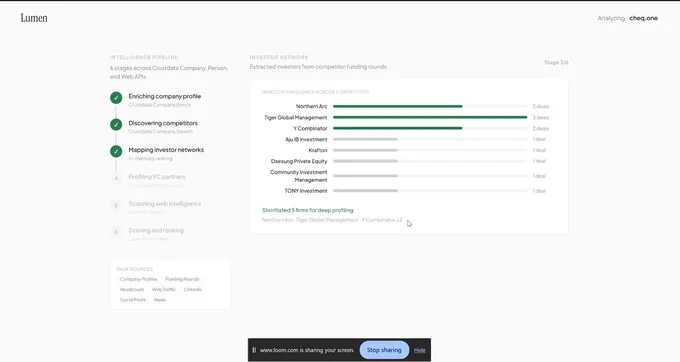Click the Community Investment Management investor name

tap(298, 176)
